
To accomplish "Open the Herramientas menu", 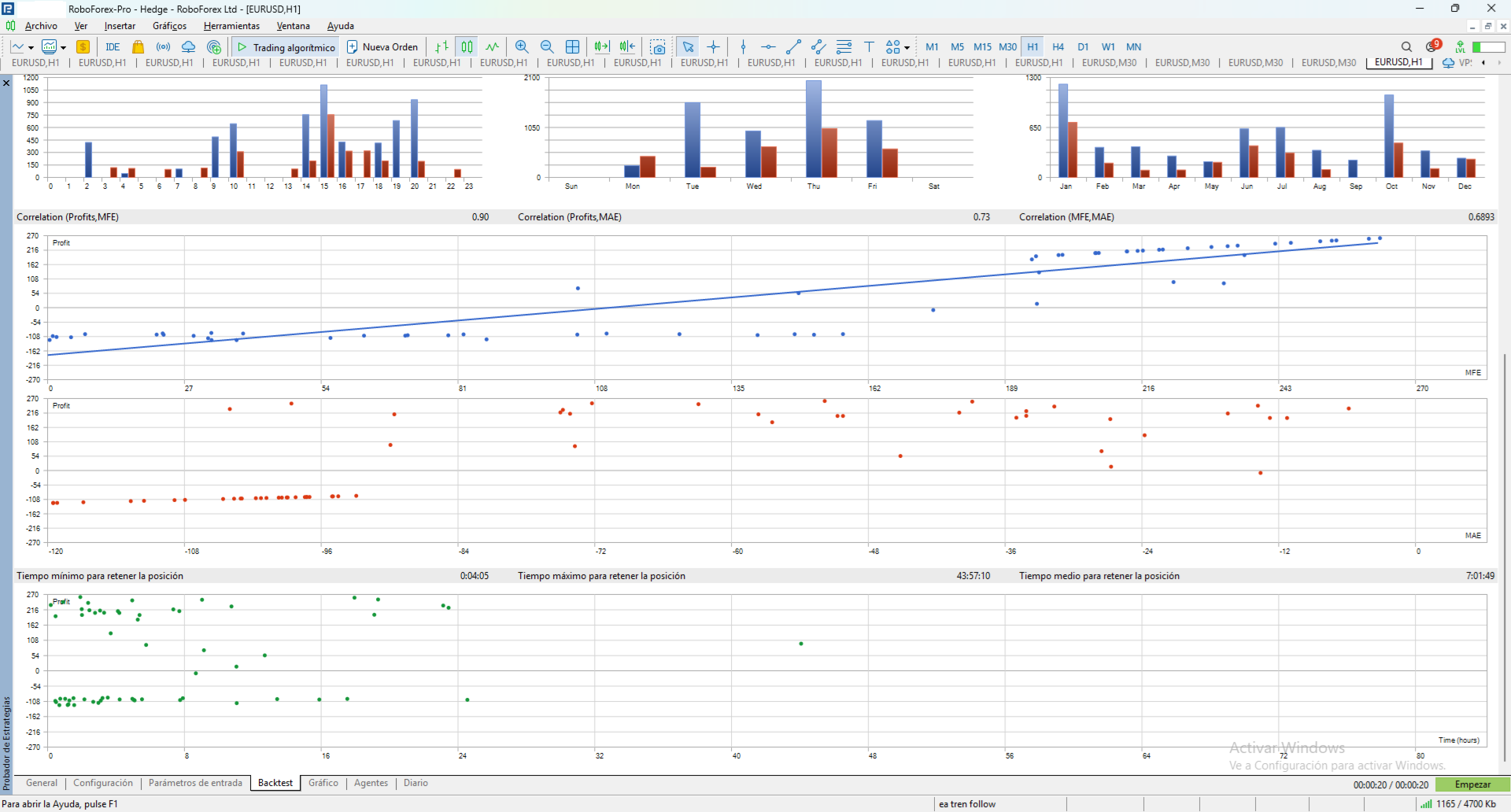I will (231, 26).
